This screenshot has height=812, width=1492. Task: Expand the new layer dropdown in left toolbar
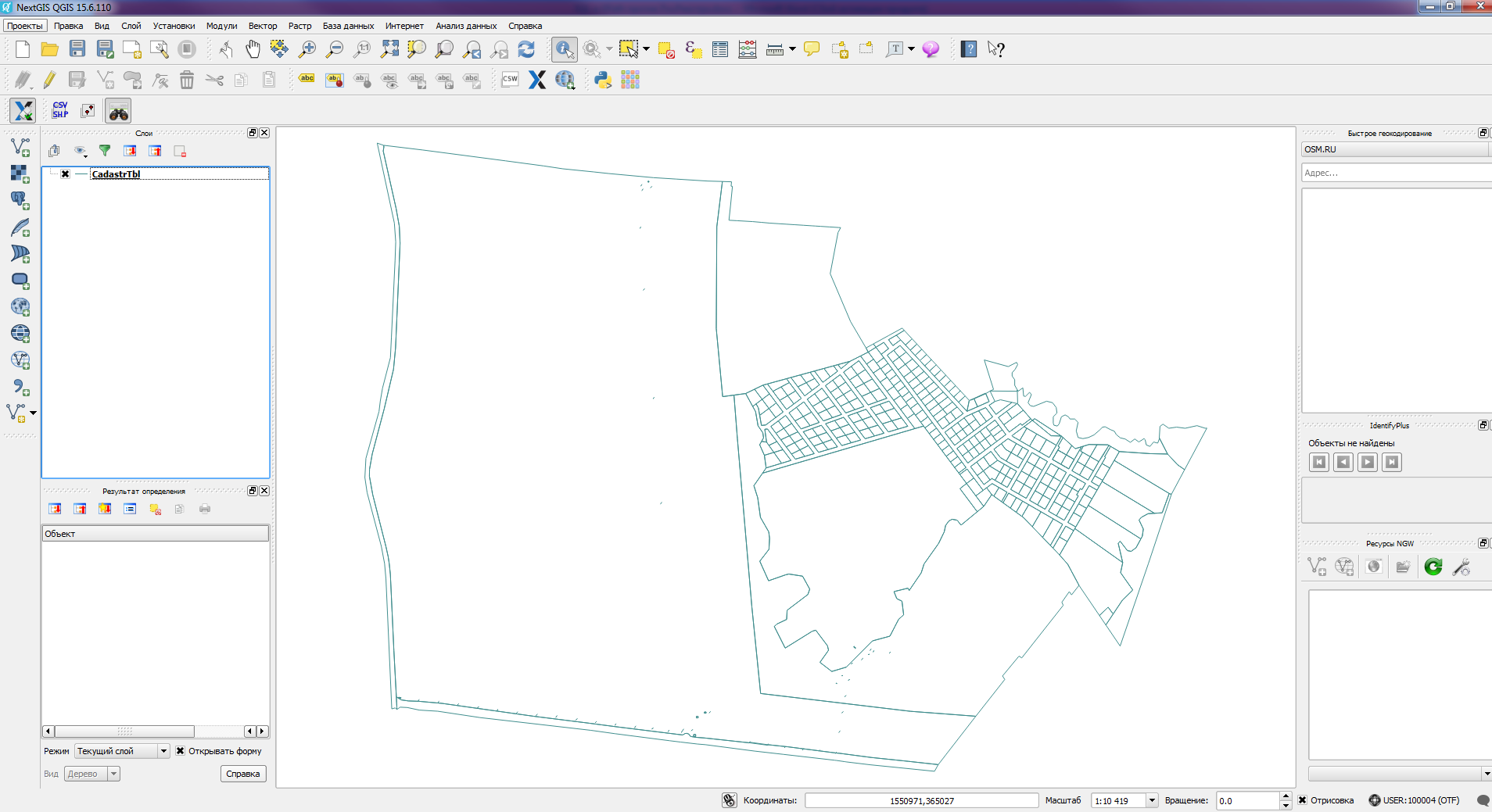point(33,413)
